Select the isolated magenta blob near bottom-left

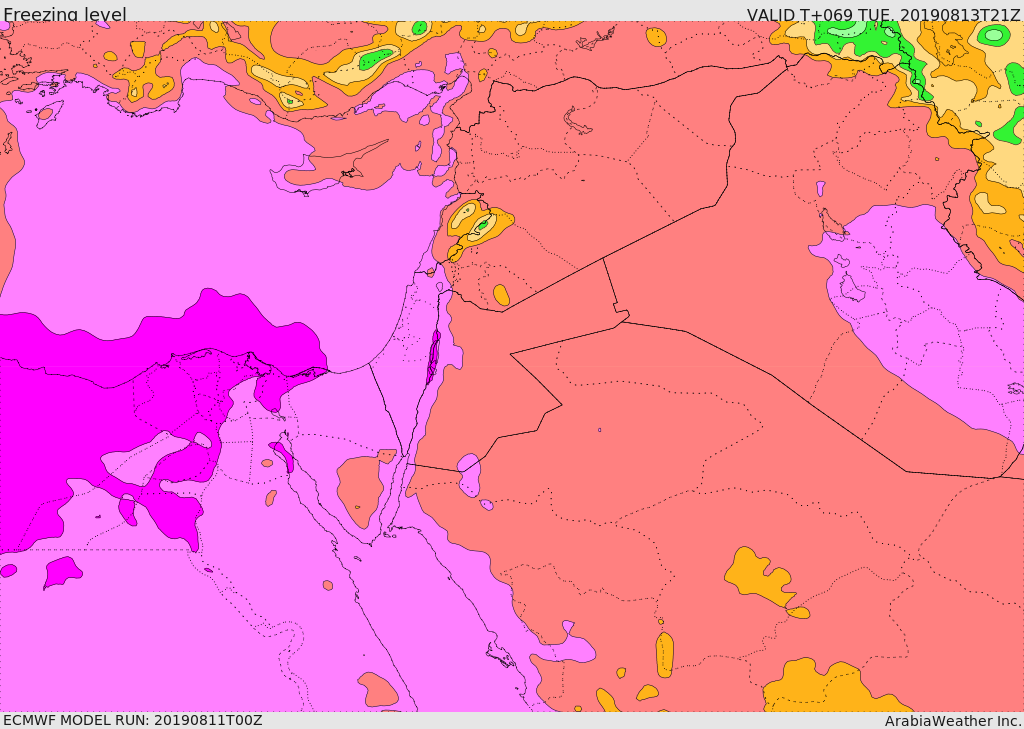[x=62, y=572]
